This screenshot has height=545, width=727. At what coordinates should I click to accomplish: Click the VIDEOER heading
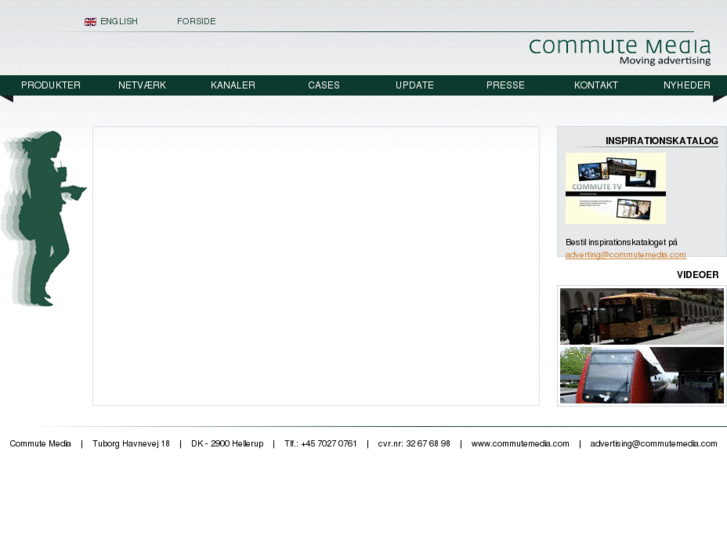click(x=697, y=275)
